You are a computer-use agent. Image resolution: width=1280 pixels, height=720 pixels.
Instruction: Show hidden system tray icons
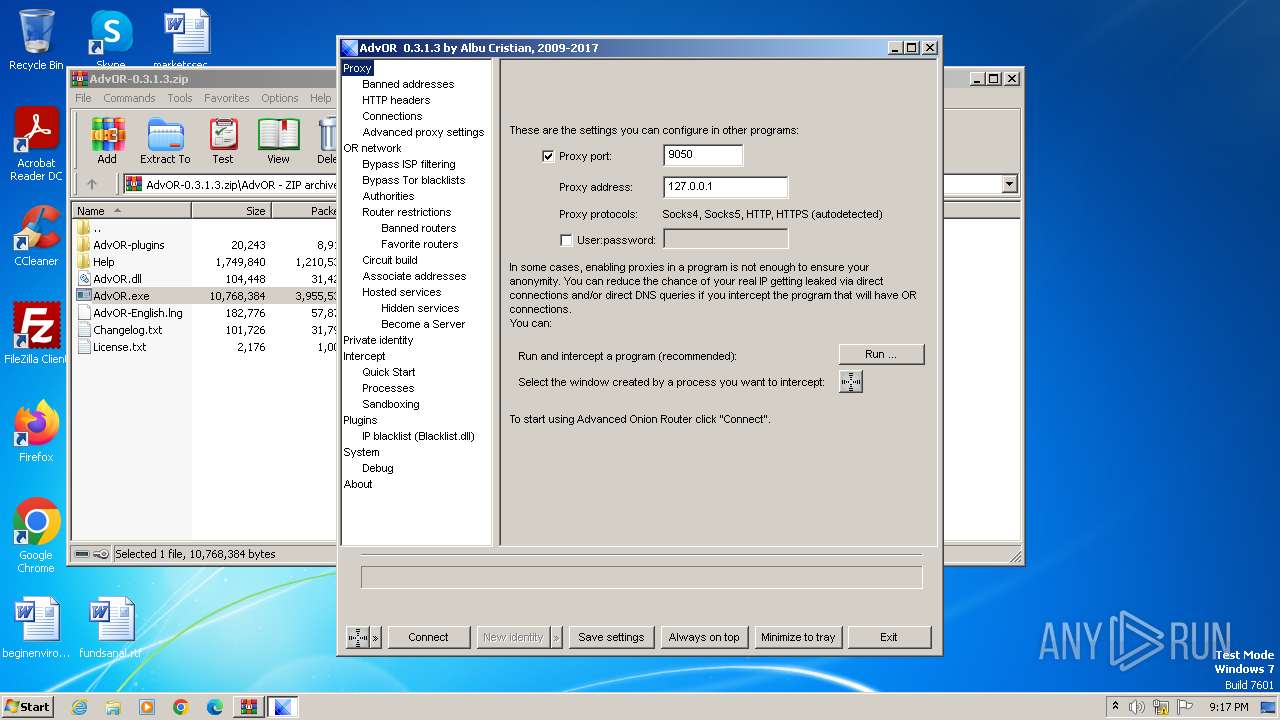pyautogui.click(x=1115, y=707)
